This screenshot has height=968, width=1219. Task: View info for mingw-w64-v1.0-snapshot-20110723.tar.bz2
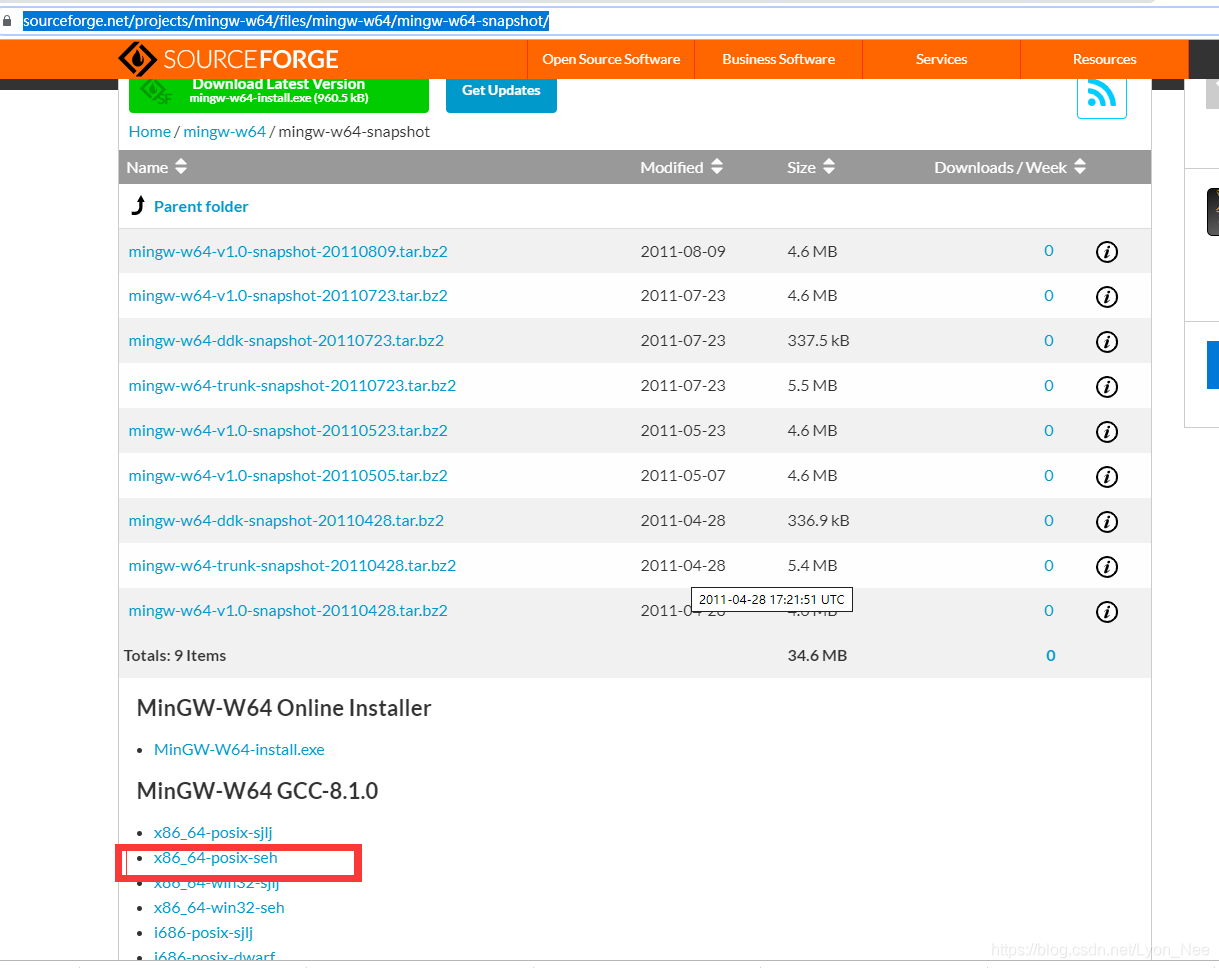coord(1106,297)
